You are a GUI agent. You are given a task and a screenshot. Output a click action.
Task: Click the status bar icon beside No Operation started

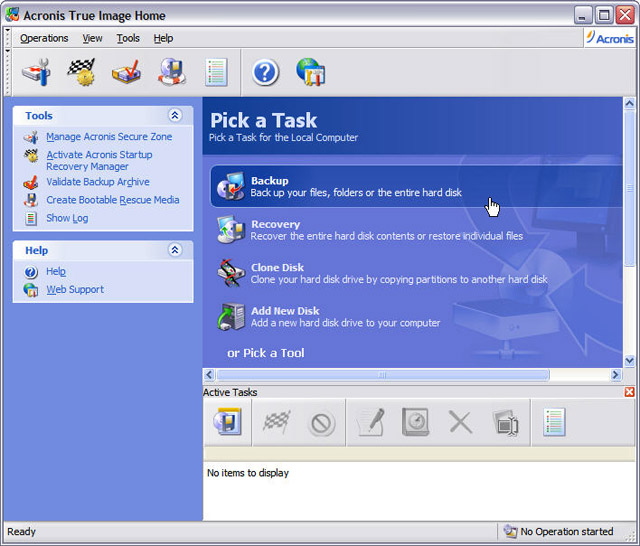(x=510, y=531)
